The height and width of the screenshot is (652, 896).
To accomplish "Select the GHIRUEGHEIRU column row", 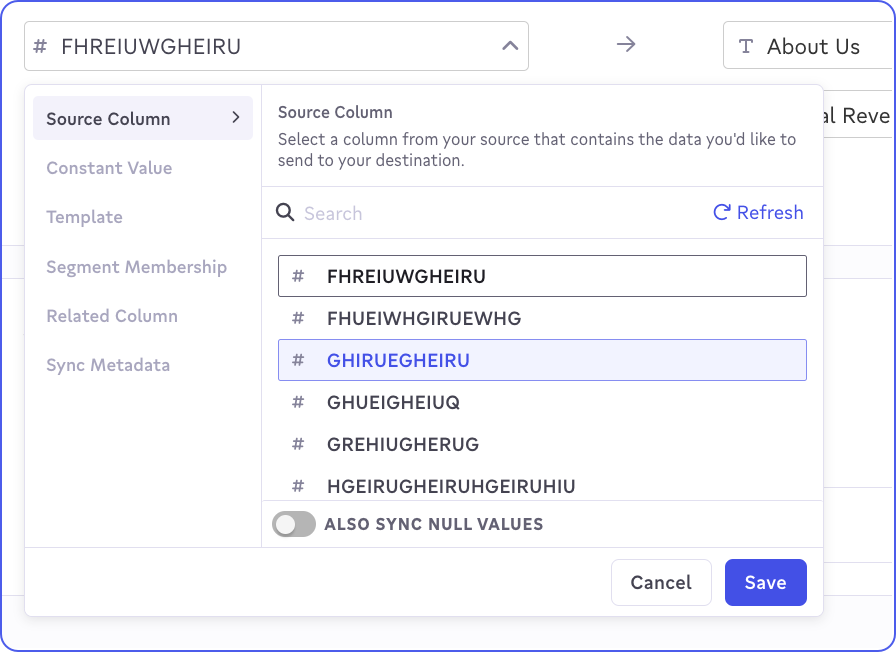I will coord(542,361).
